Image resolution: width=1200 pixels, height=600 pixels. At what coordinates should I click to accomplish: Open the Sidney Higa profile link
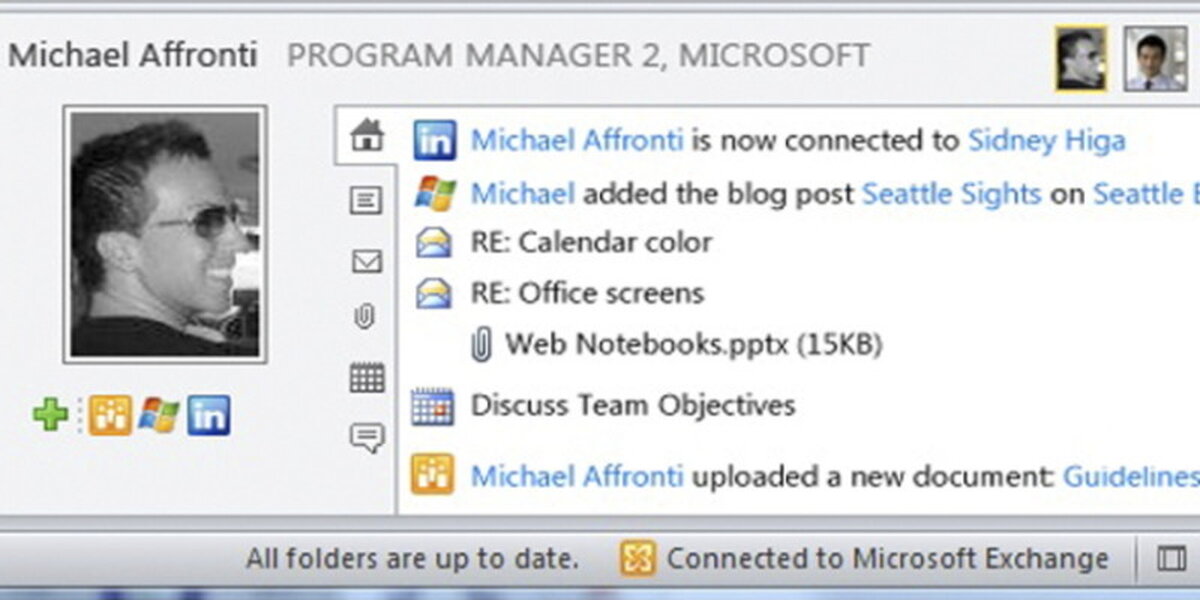pyautogui.click(x=1046, y=140)
